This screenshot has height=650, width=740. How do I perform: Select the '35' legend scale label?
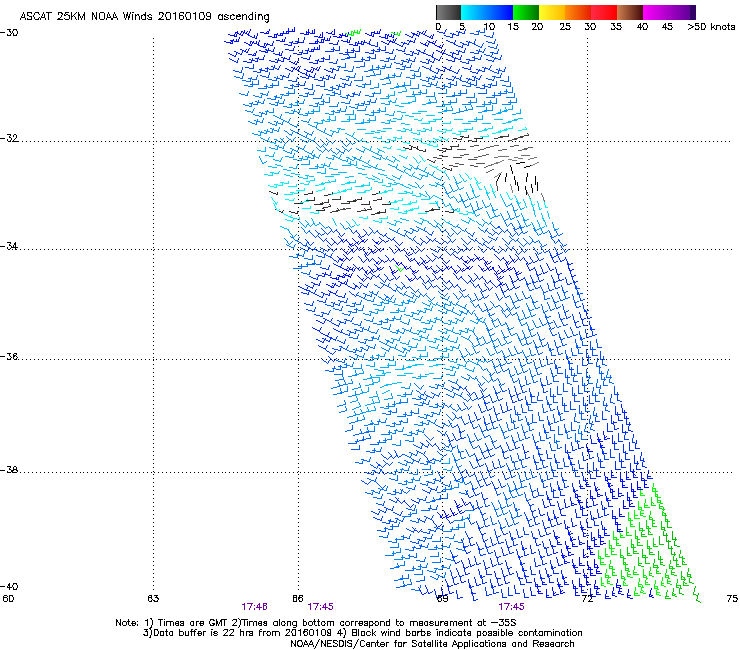pos(616,27)
